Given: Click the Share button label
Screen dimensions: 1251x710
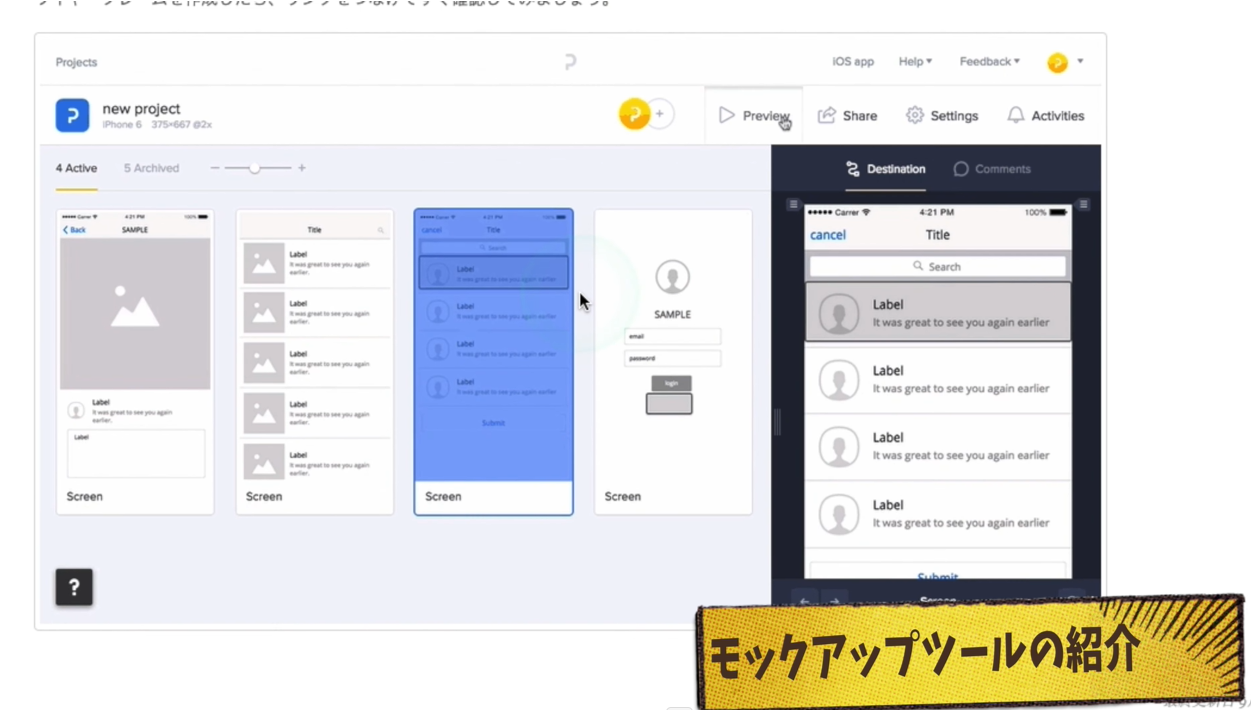Looking at the screenshot, I should pos(859,116).
